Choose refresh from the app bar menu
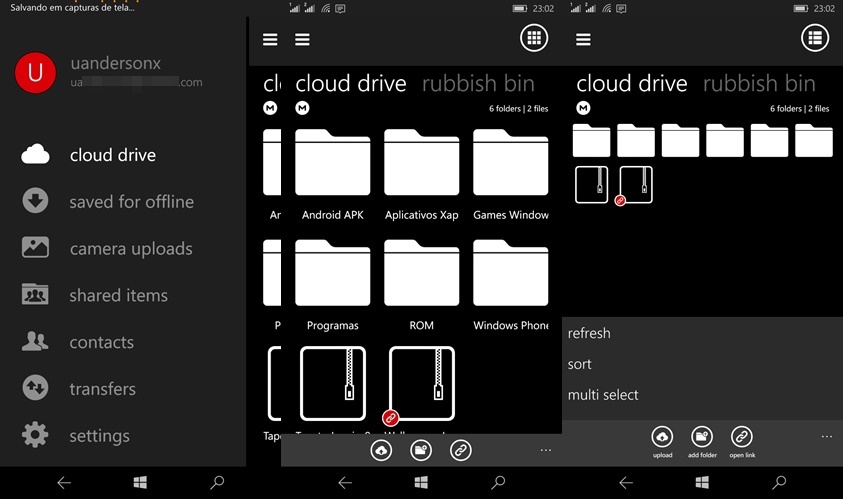 (x=589, y=333)
